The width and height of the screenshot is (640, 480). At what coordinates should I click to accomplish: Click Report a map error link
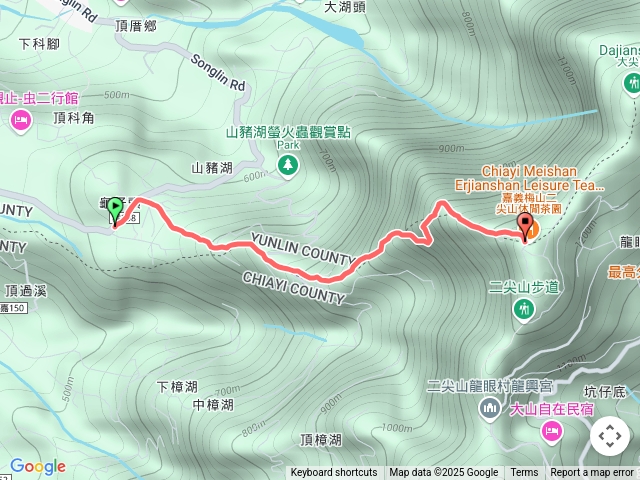[x=591, y=473]
